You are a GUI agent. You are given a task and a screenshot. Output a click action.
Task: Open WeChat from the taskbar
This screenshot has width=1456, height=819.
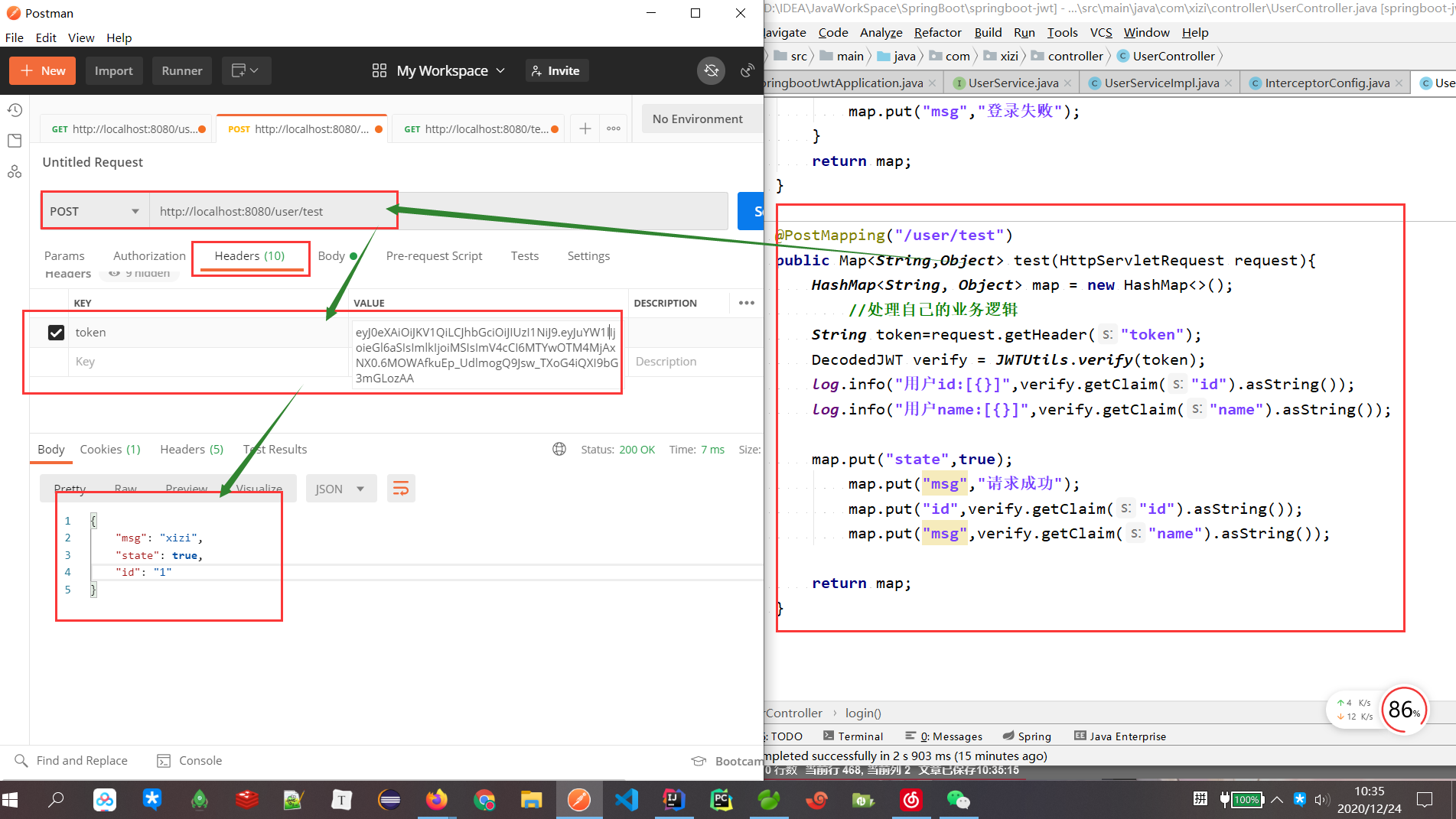point(958,800)
